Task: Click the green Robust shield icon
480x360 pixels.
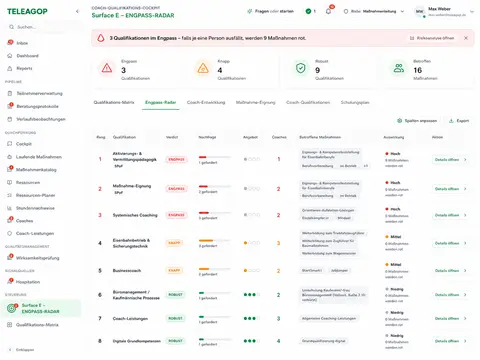Action: point(301,68)
